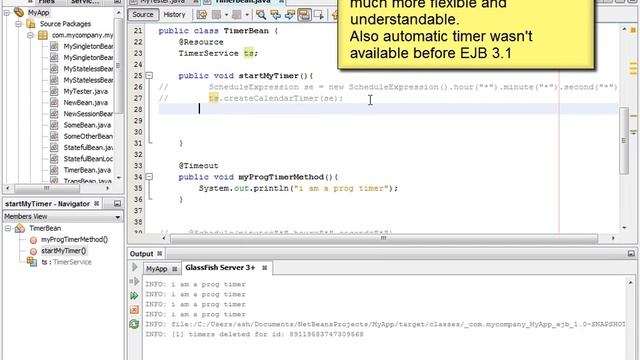The height and width of the screenshot is (360, 640).
Task: Click the editor scroll-right arrow
Action: (613, 238)
